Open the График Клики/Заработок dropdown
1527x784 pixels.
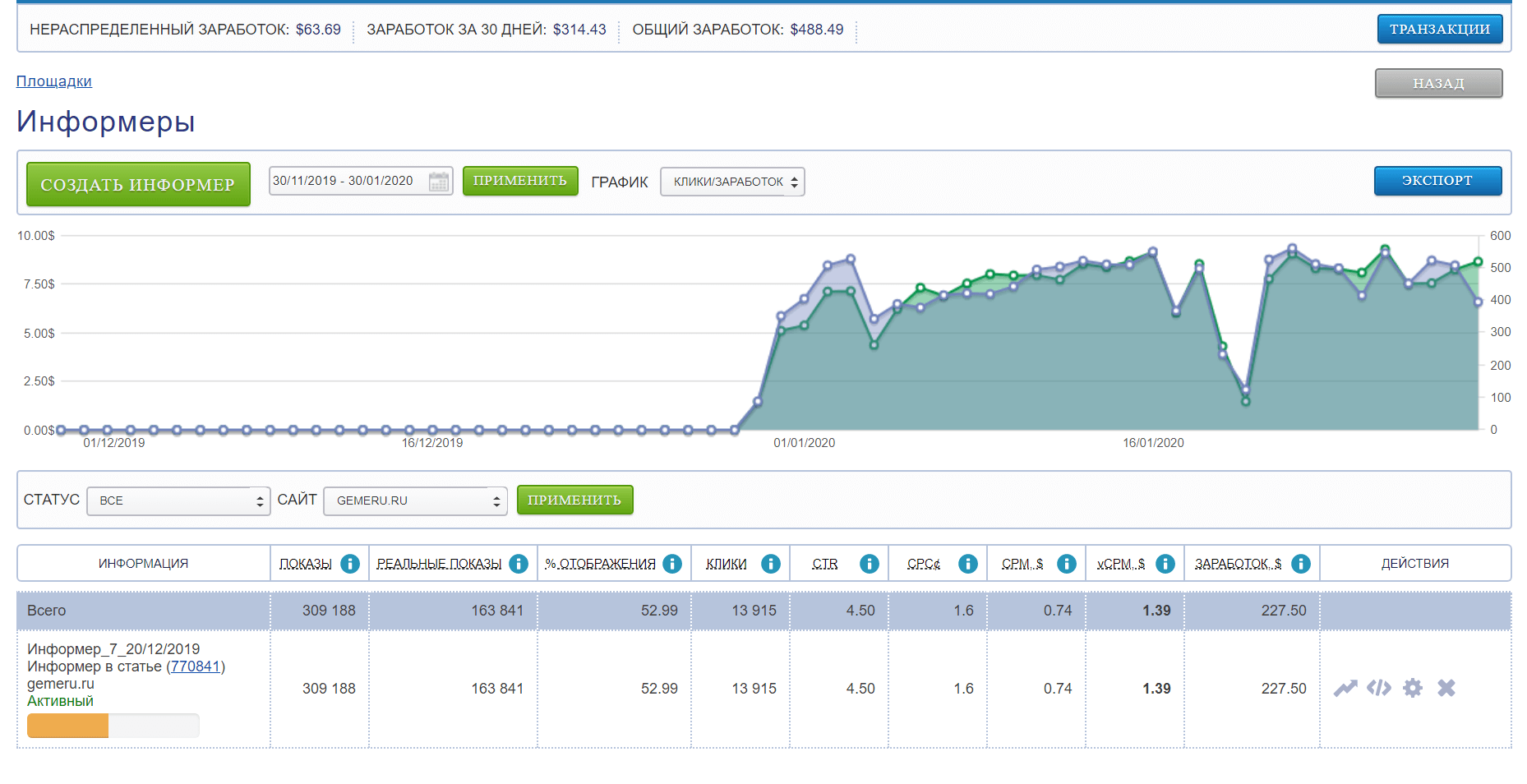pos(731,182)
